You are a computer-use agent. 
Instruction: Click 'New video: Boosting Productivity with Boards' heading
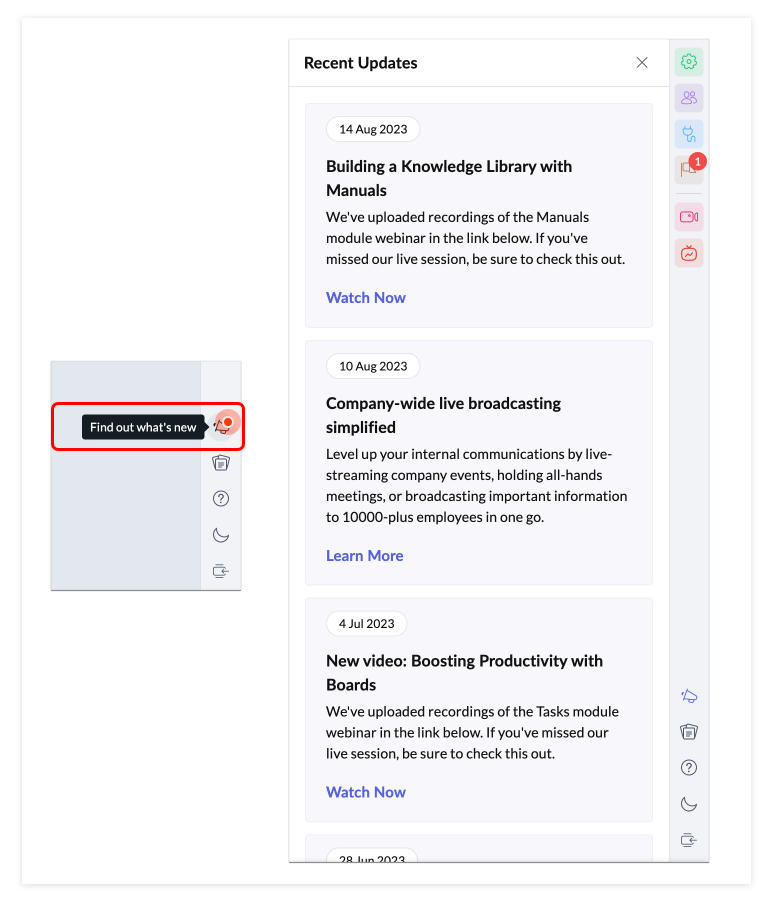pos(465,673)
